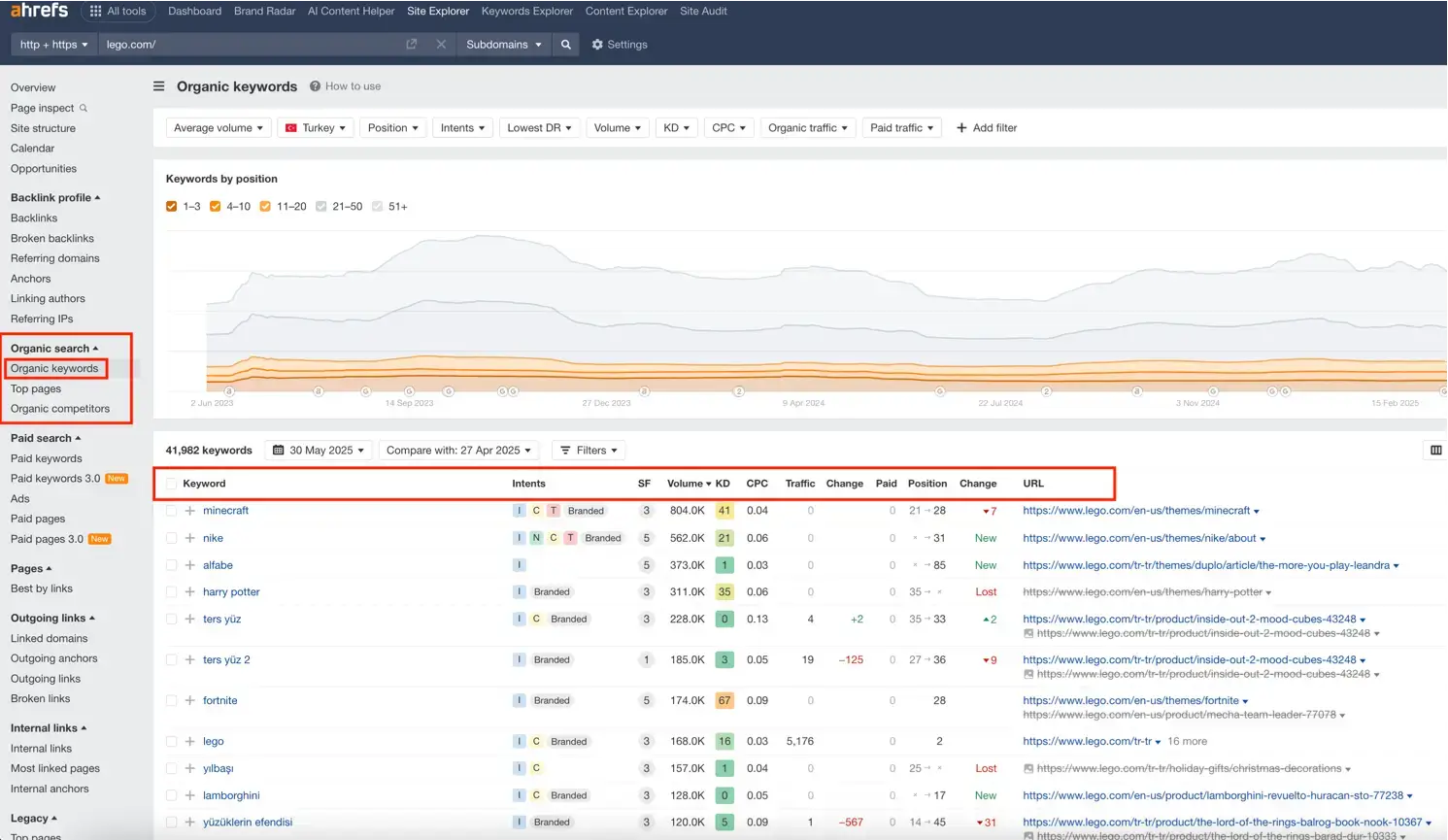Enable the 21–50 position checkbox
The image size is (1448, 840).
coord(321,207)
